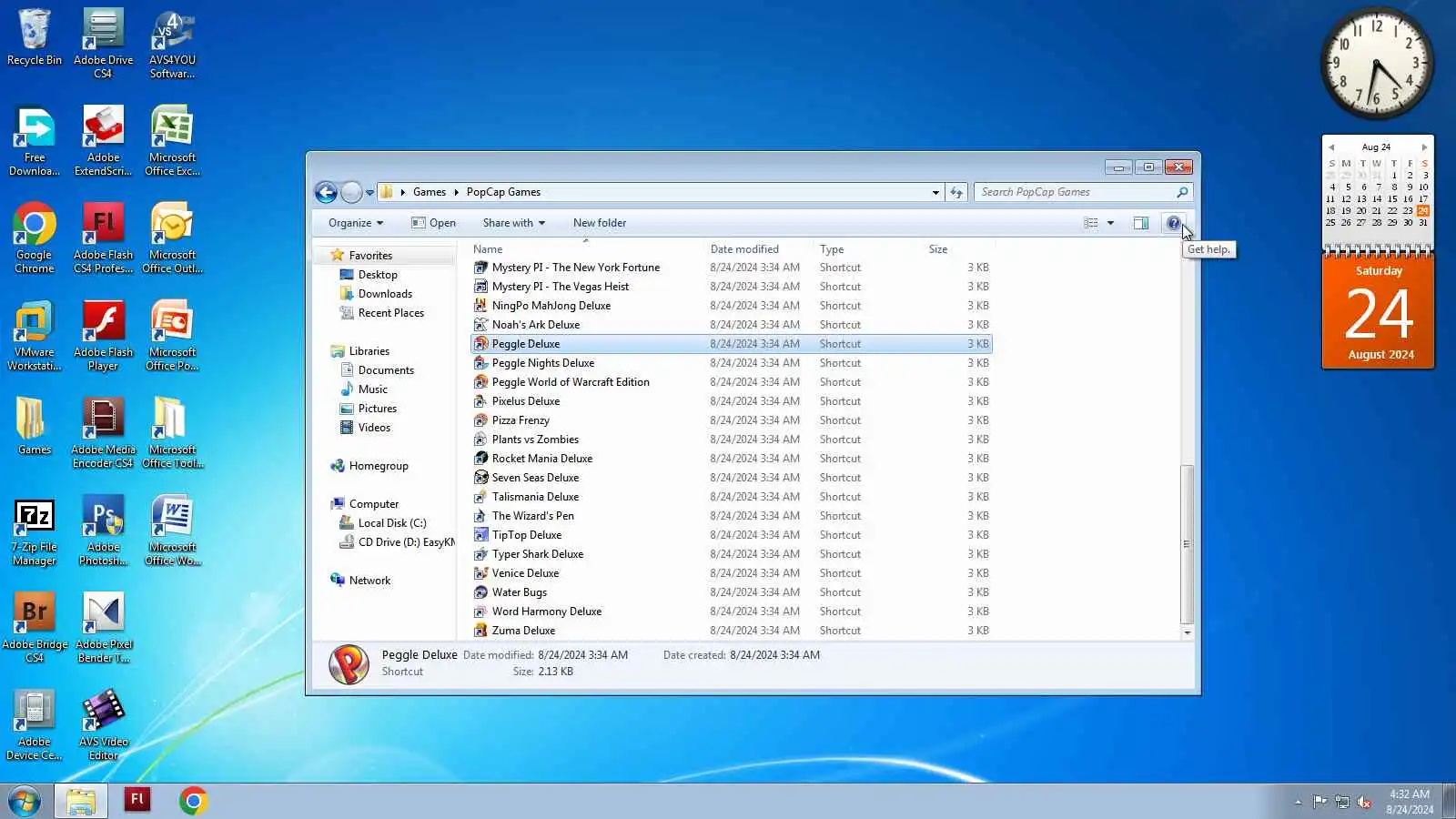Sort files by Name column header
The width and height of the screenshot is (1456, 819).
pyautogui.click(x=586, y=249)
